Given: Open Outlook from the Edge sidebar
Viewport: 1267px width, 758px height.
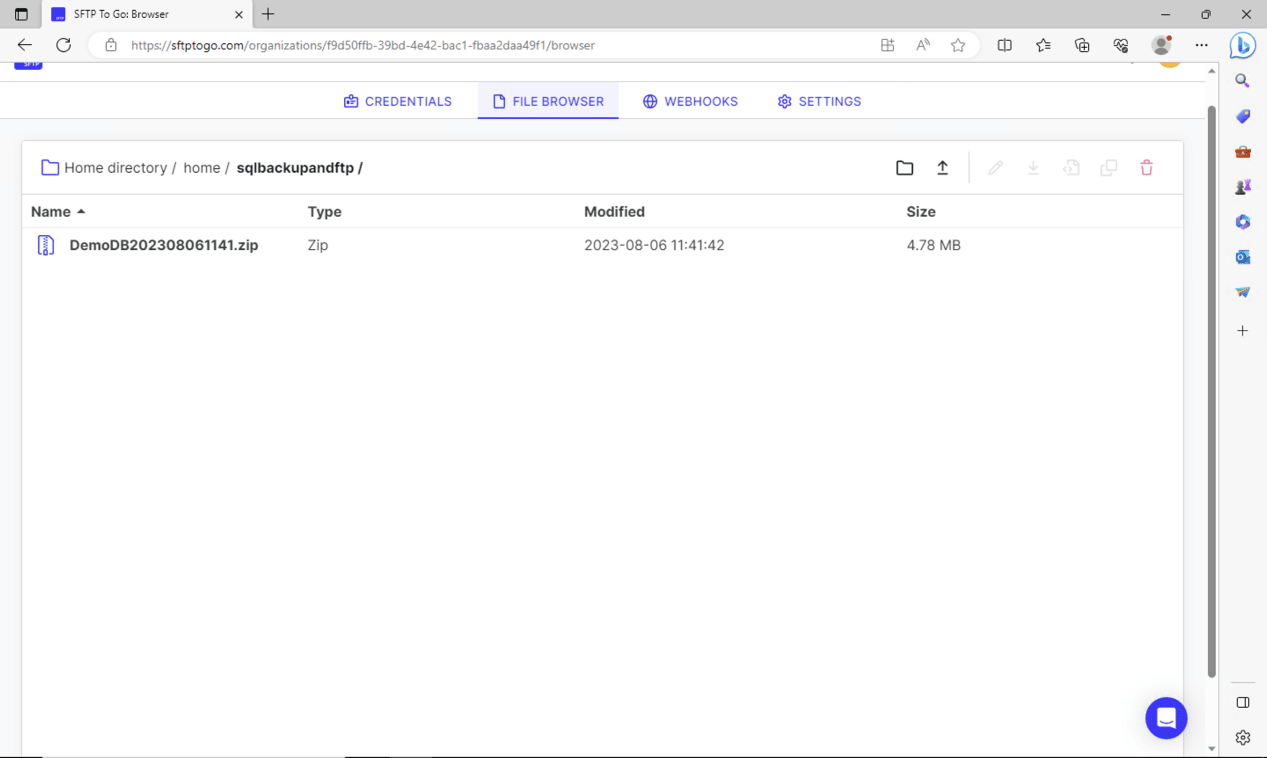Looking at the screenshot, I should point(1242,257).
